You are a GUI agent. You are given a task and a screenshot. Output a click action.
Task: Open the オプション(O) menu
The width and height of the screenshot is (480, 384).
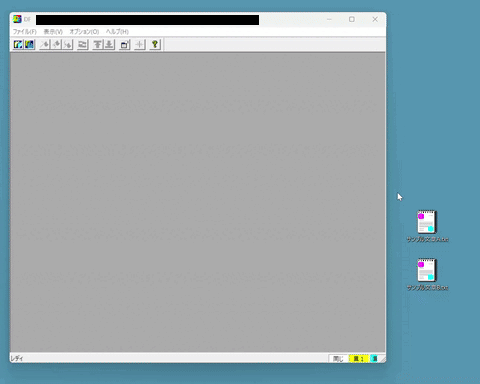[x=84, y=32]
